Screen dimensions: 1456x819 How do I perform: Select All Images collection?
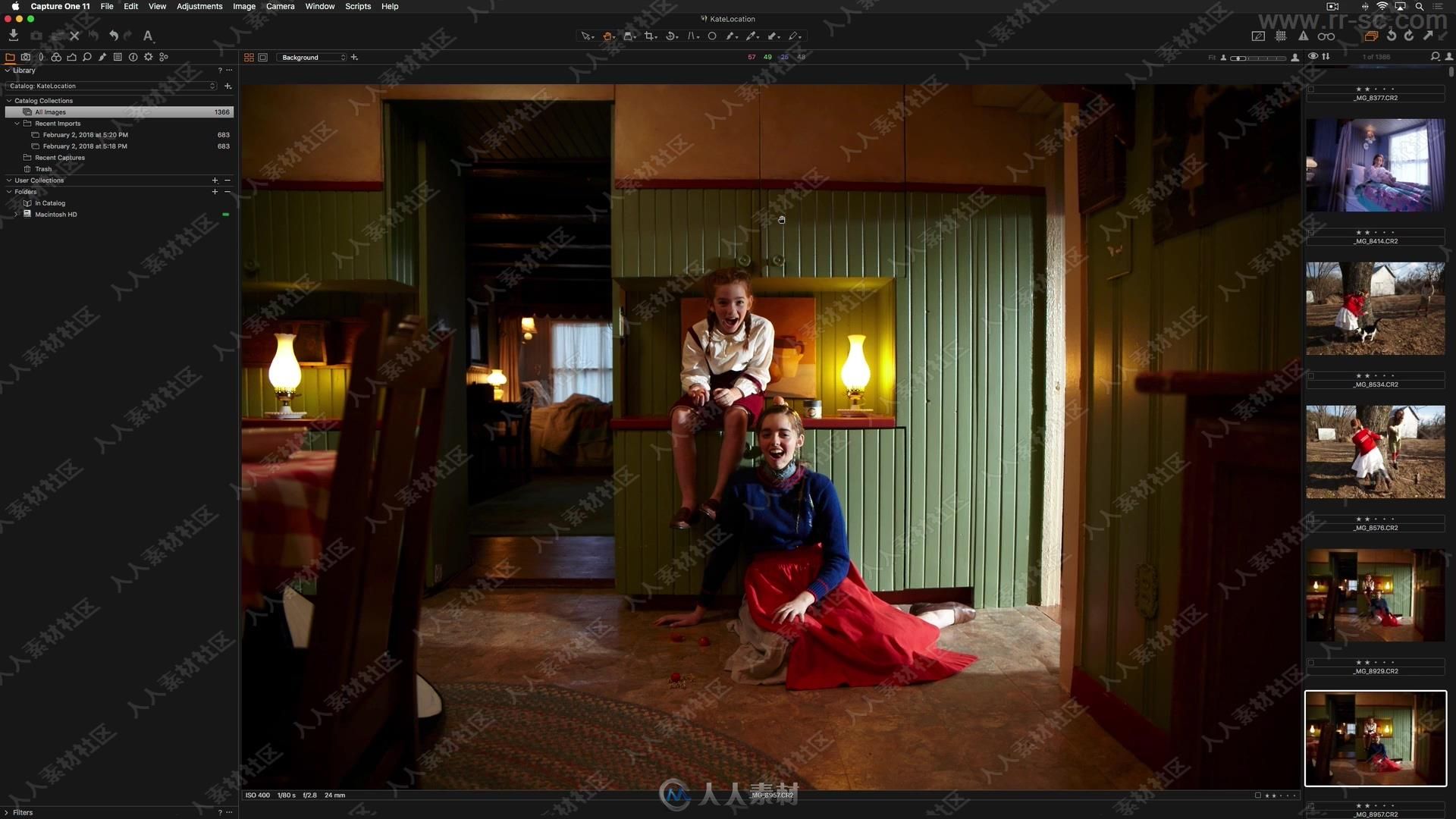[x=119, y=111]
